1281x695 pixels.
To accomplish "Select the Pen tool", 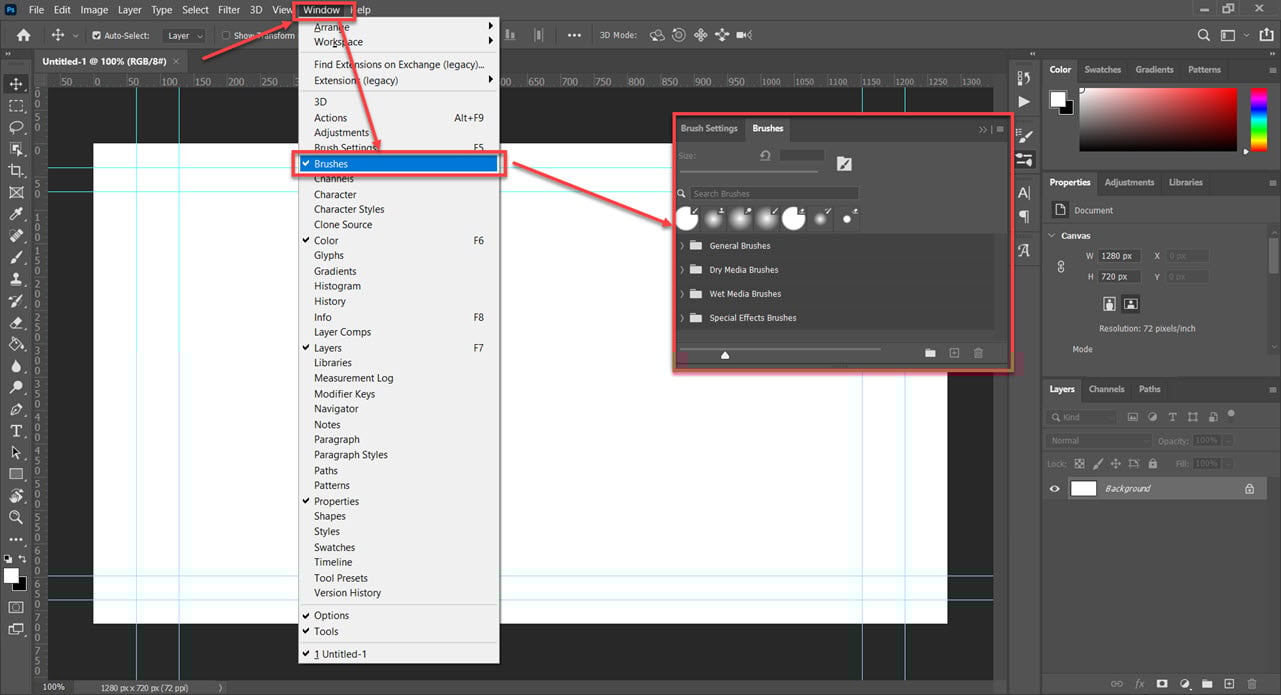I will pyautogui.click(x=16, y=409).
